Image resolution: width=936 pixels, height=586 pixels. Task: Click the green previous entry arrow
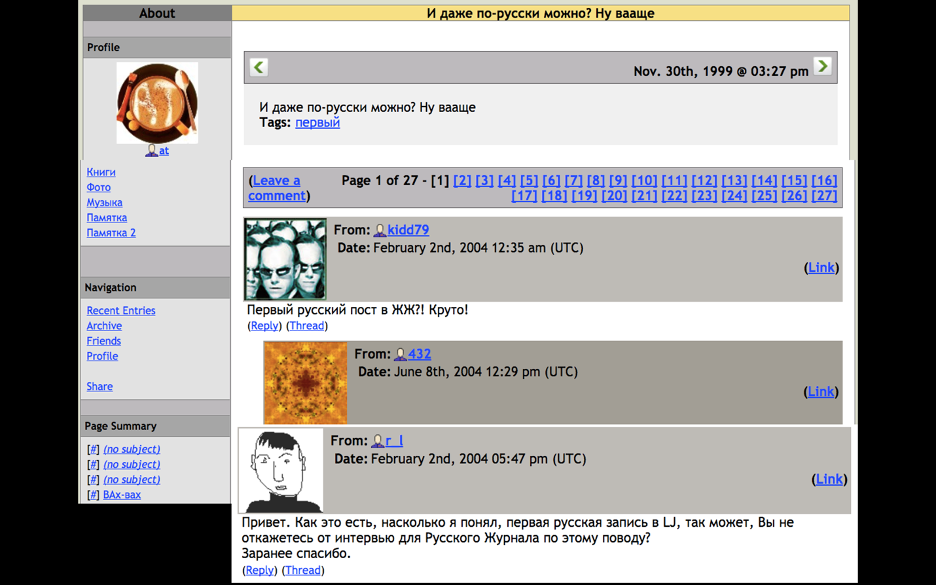pos(259,67)
